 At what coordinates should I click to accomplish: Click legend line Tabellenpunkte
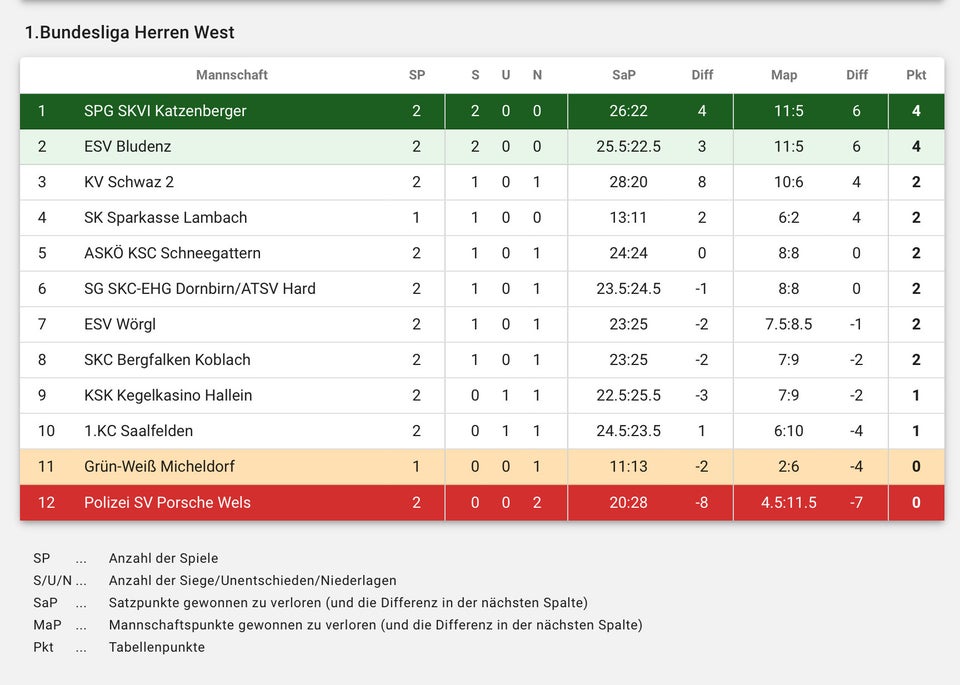tap(157, 646)
